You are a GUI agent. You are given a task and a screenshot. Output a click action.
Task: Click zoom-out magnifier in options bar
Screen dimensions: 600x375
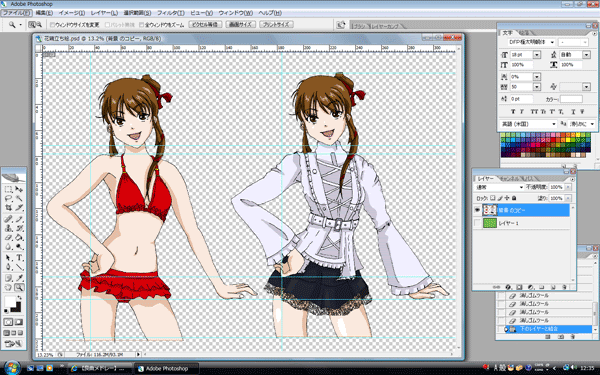pos(39,24)
